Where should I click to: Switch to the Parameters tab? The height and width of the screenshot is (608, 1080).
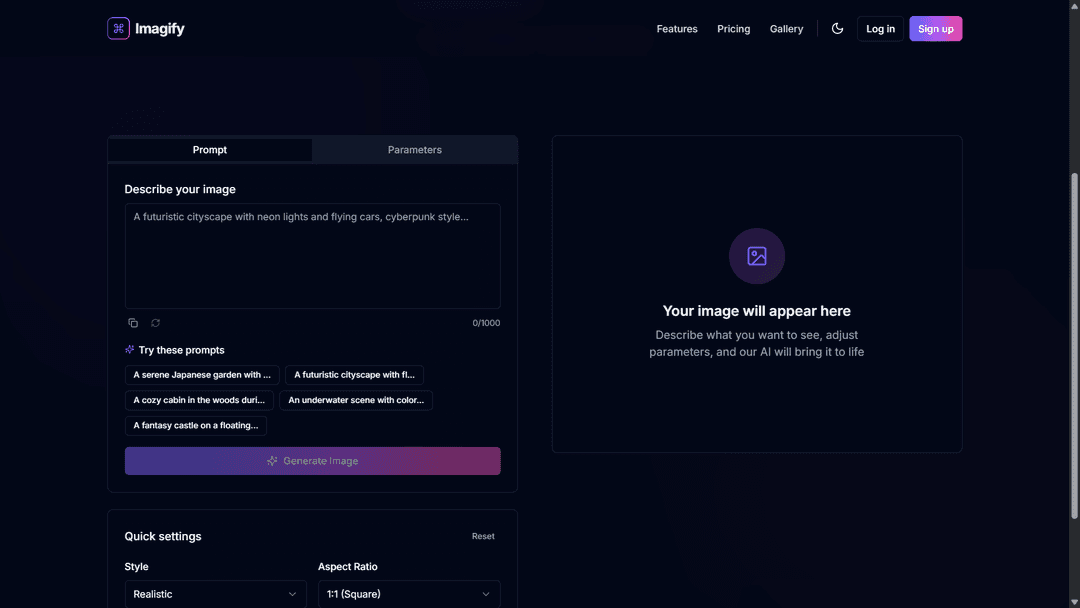tap(415, 149)
